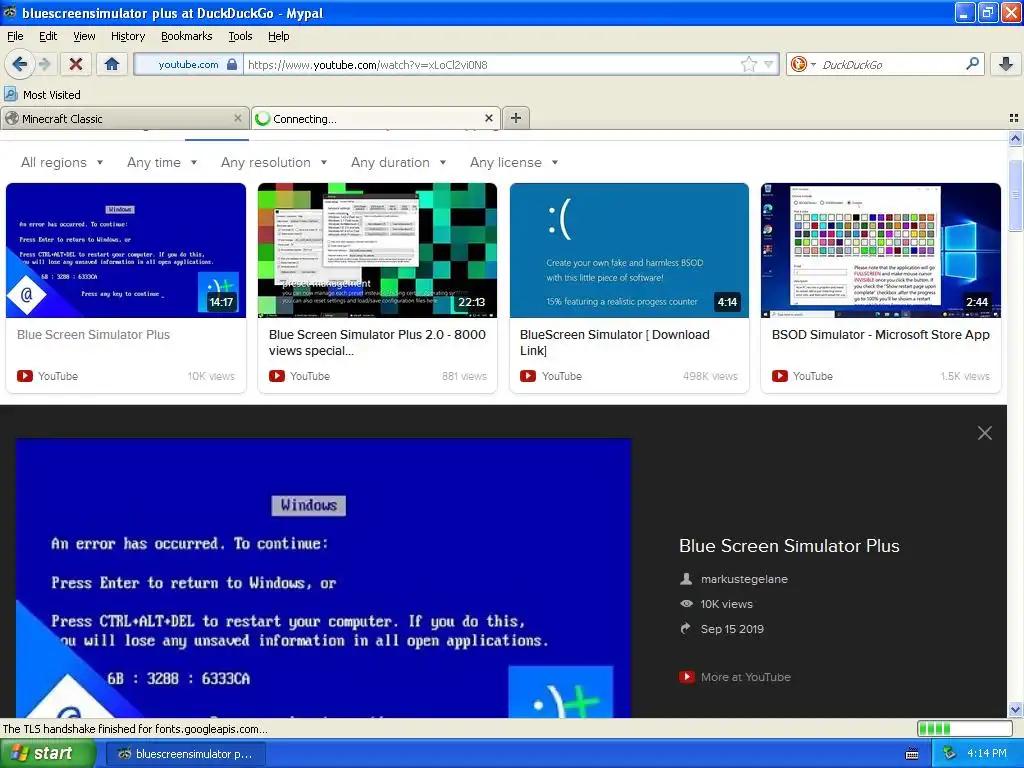
Task: Expand the Any resolution filter
Action: tap(274, 162)
